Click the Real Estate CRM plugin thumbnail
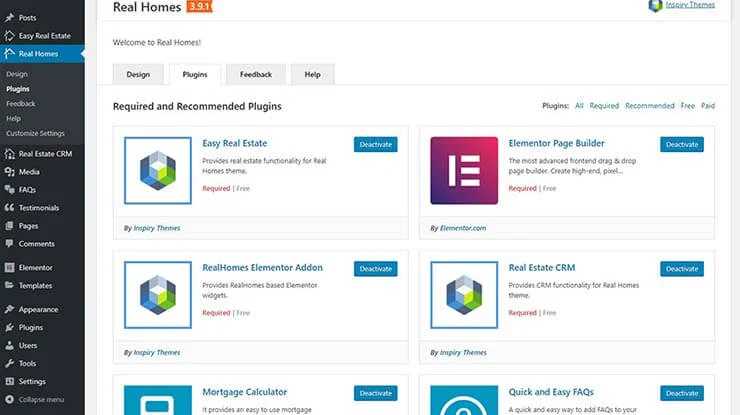The height and width of the screenshot is (415, 740). 464,295
